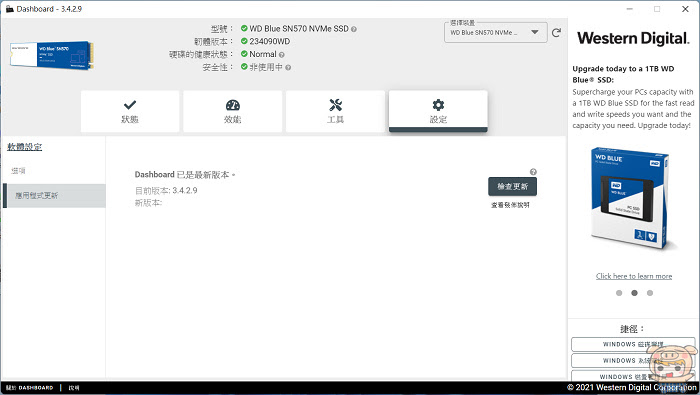Click the help icon above 檢查更新 button
This screenshot has height=395, width=700.
[533, 172]
